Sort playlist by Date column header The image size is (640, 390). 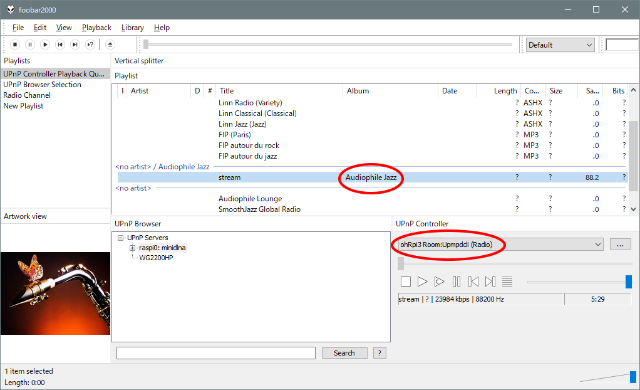457,91
